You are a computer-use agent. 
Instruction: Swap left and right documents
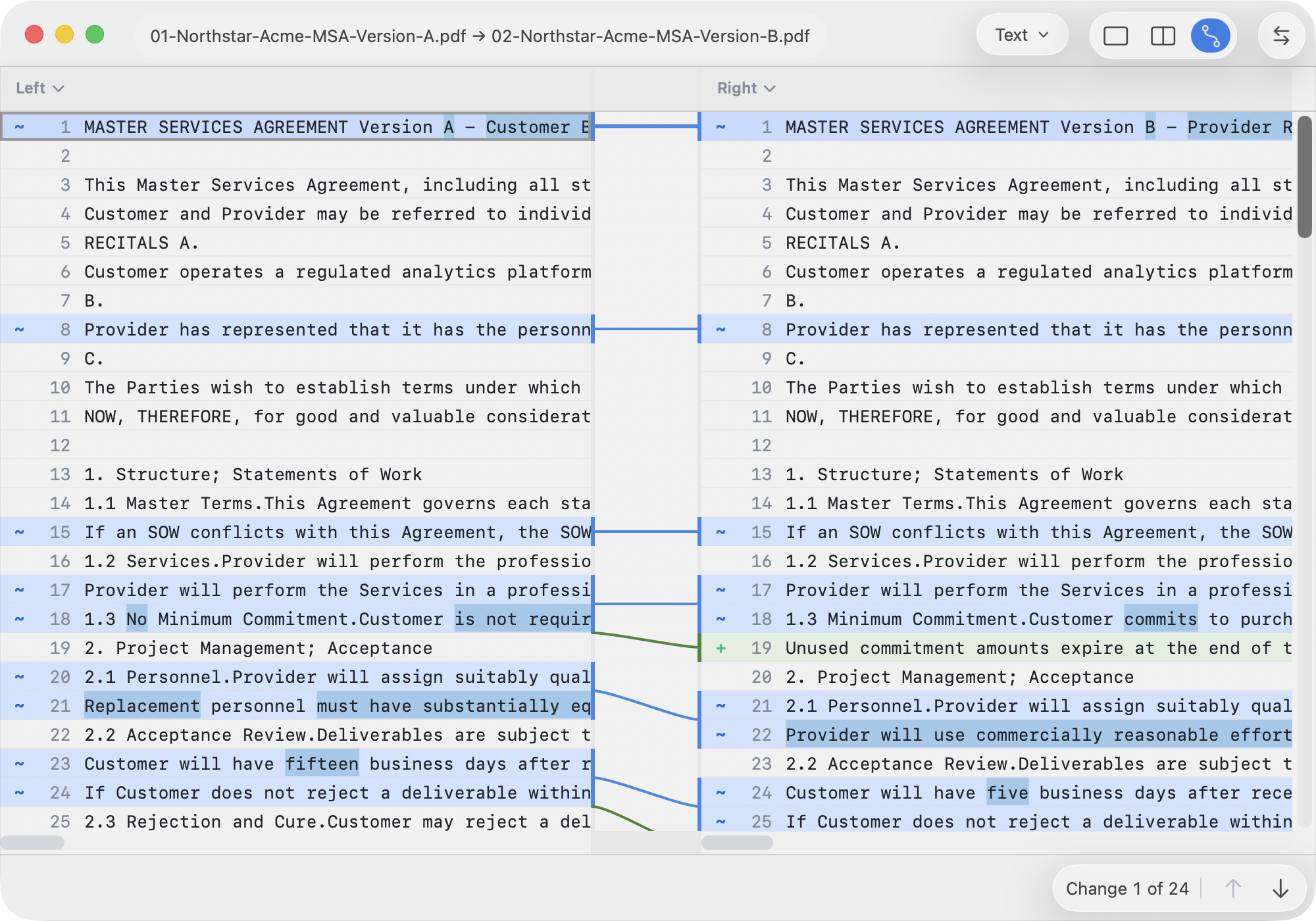1280,36
